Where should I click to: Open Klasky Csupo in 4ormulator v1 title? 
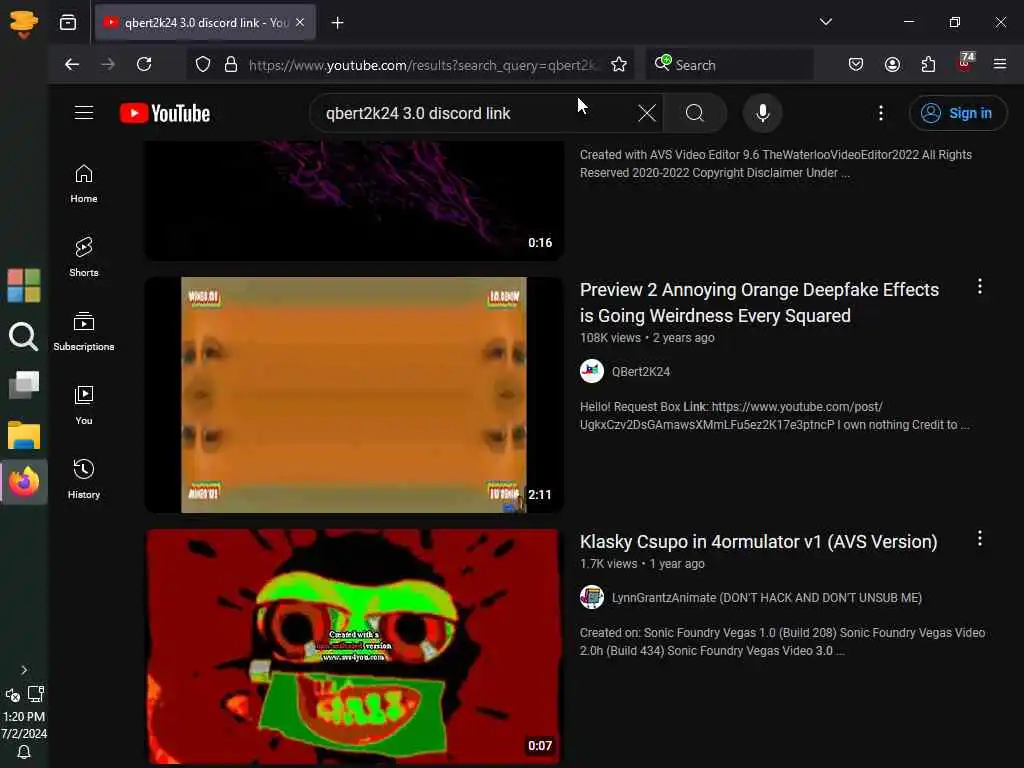pos(758,541)
